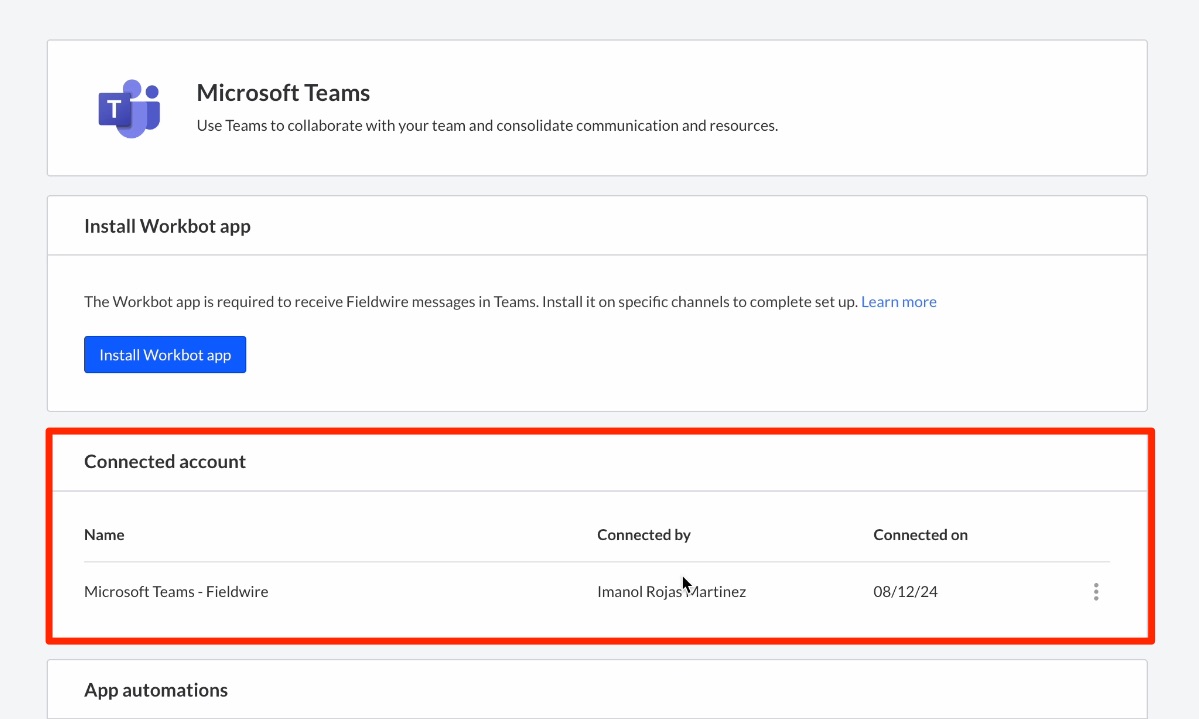The image size is (1199, 719).
Task: Click the Use Teams to collaborate description text
Action: [x=487, y=125]
